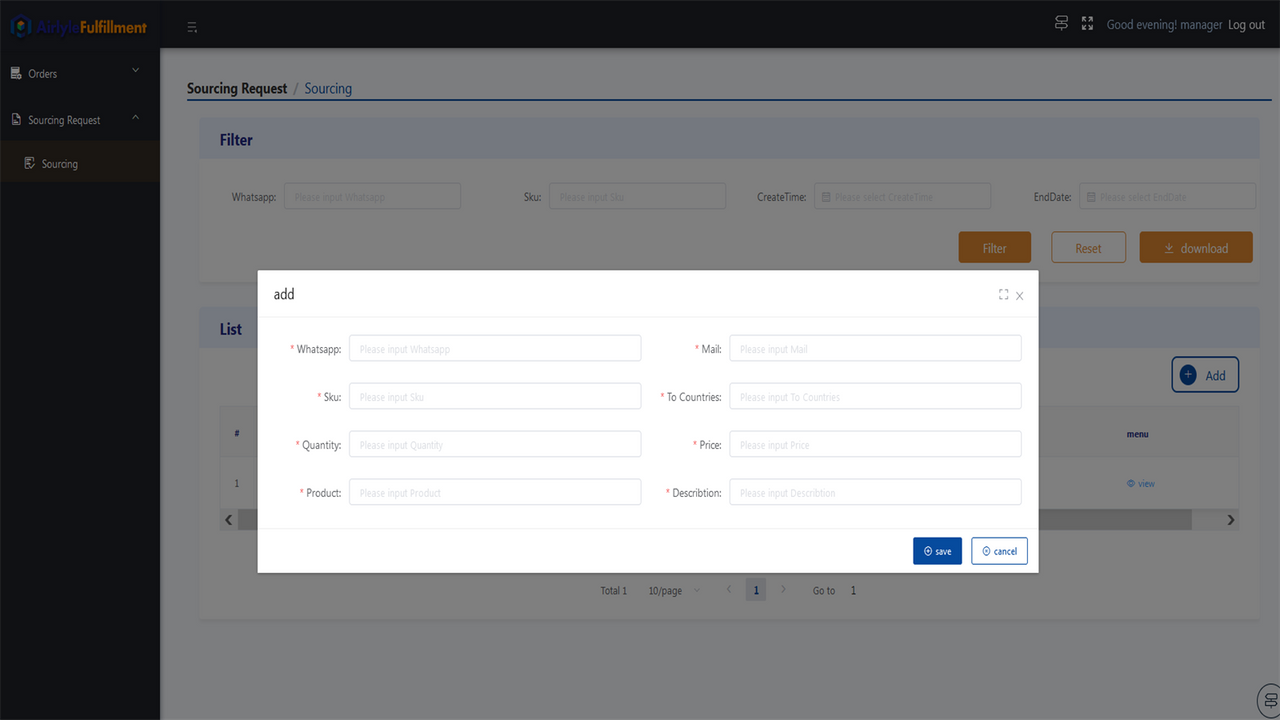Screen dimensions: 1280x720
Task: Click the Orders icon in the sidebar
Action: point(14,71)
